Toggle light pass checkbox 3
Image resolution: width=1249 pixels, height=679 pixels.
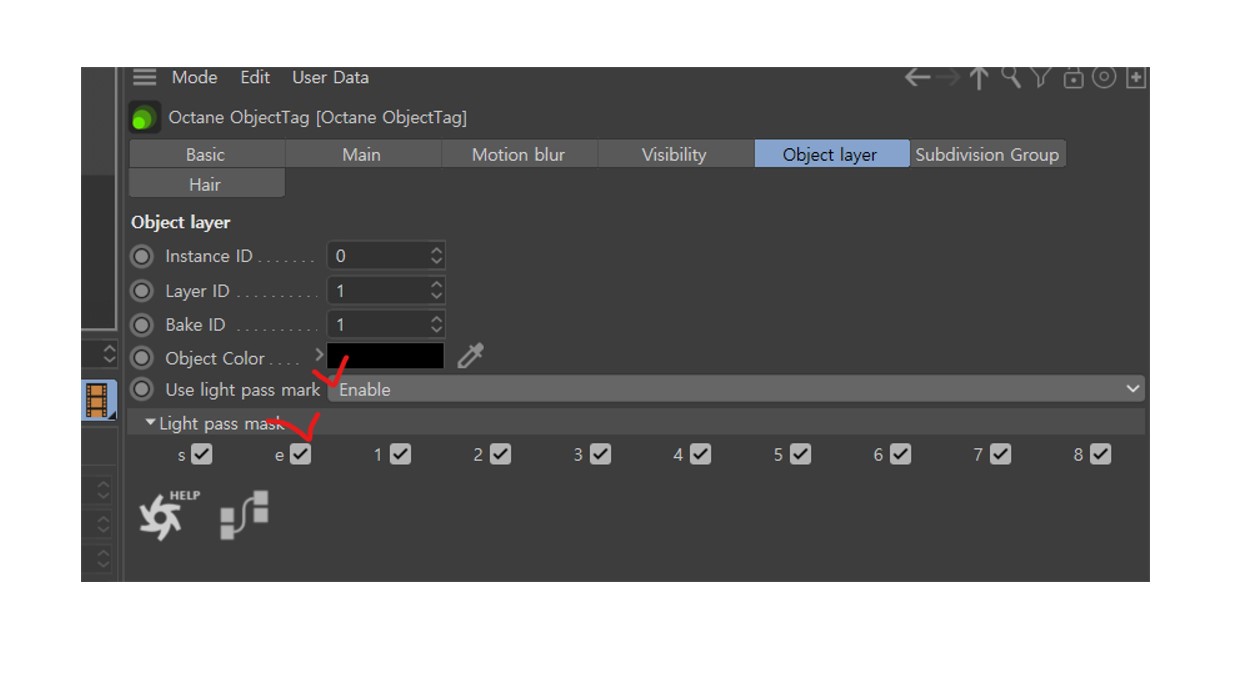[600, 454]
